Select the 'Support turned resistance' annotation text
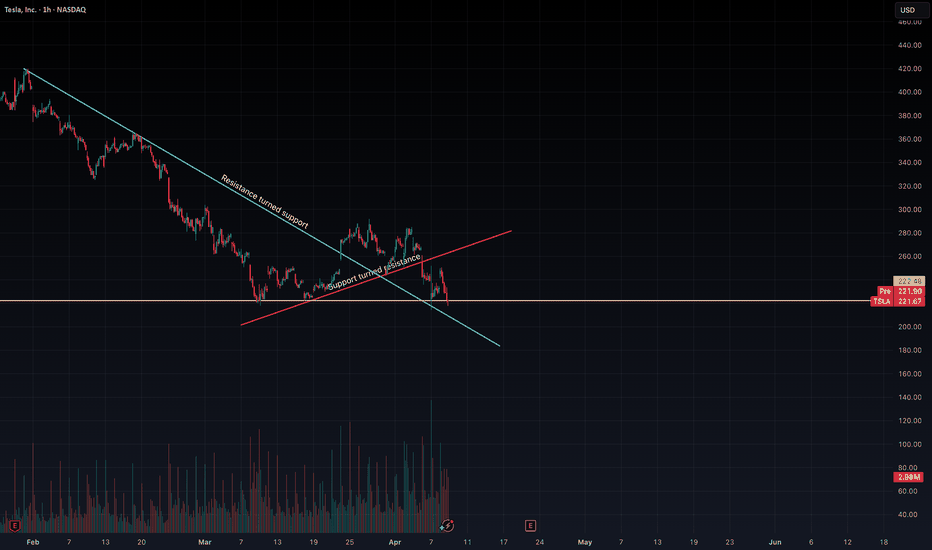 pos(374,272)
